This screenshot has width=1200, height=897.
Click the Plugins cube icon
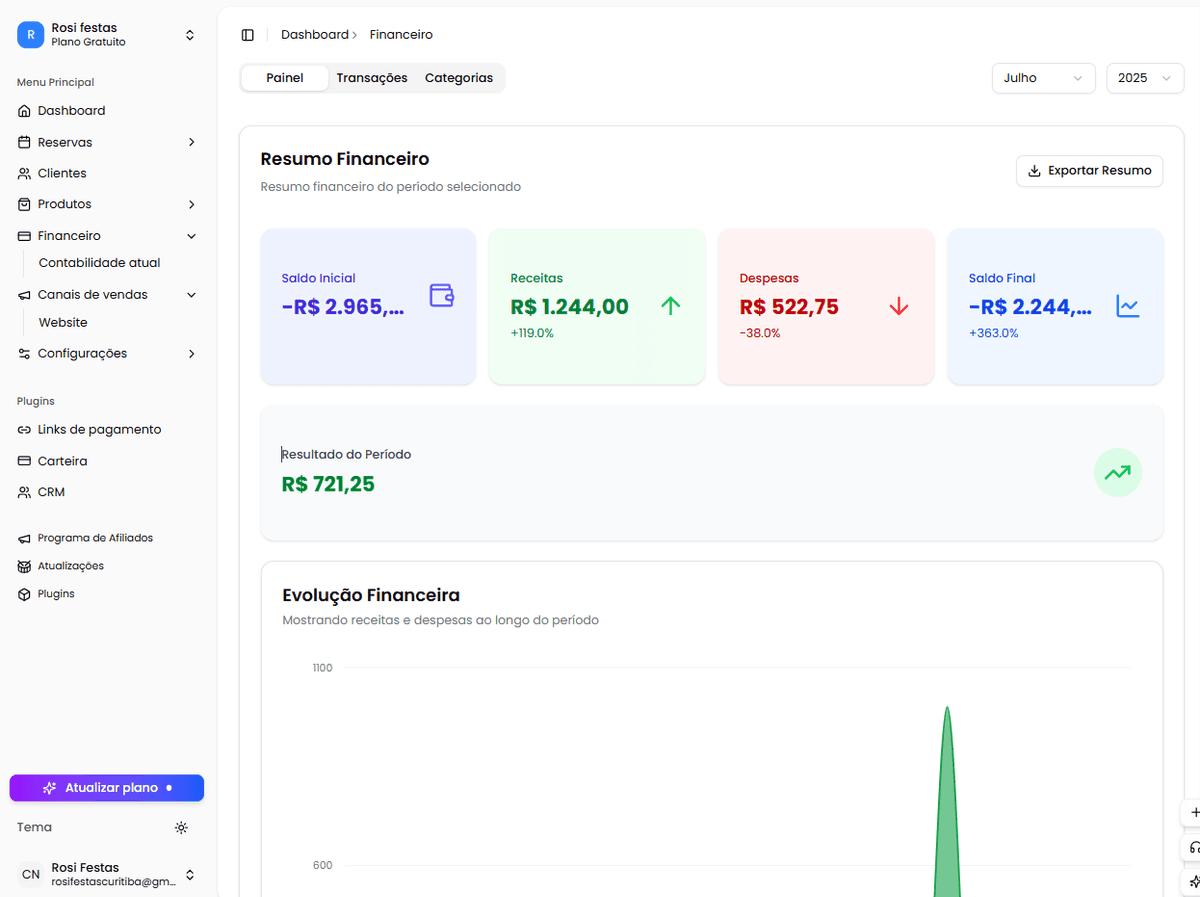tap(22, 593)
